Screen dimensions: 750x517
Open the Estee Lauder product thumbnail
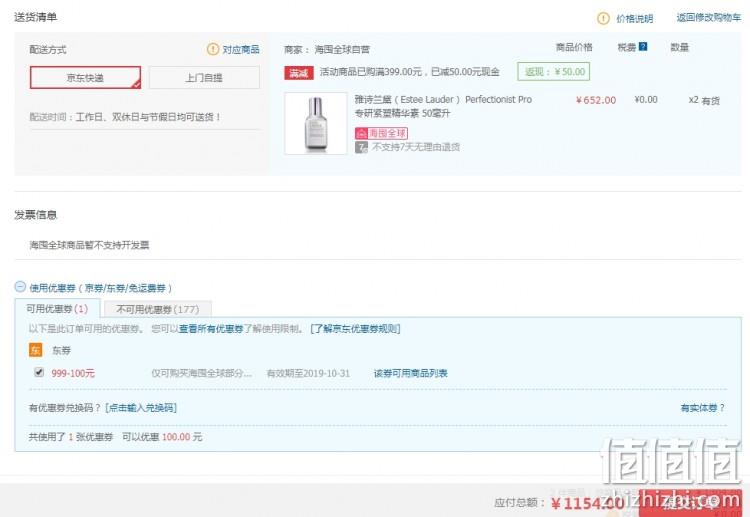(316, 123)
